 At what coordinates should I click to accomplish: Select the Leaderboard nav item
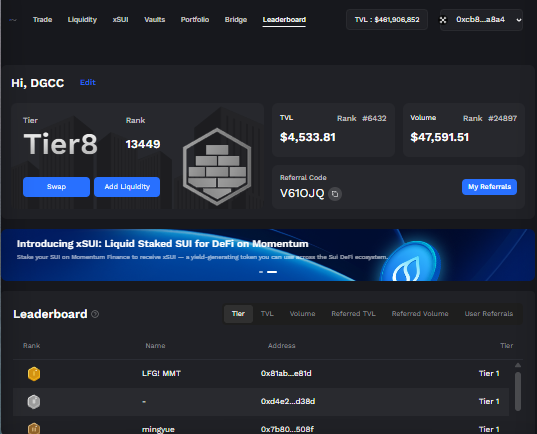click(284, 20)
